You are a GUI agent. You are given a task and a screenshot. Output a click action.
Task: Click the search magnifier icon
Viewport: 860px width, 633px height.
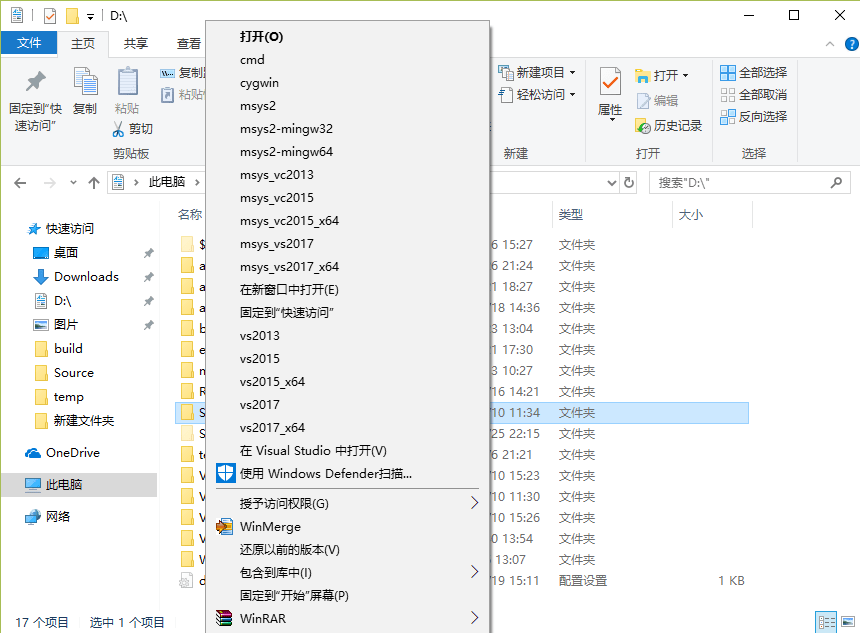click(x=836, y=182)
